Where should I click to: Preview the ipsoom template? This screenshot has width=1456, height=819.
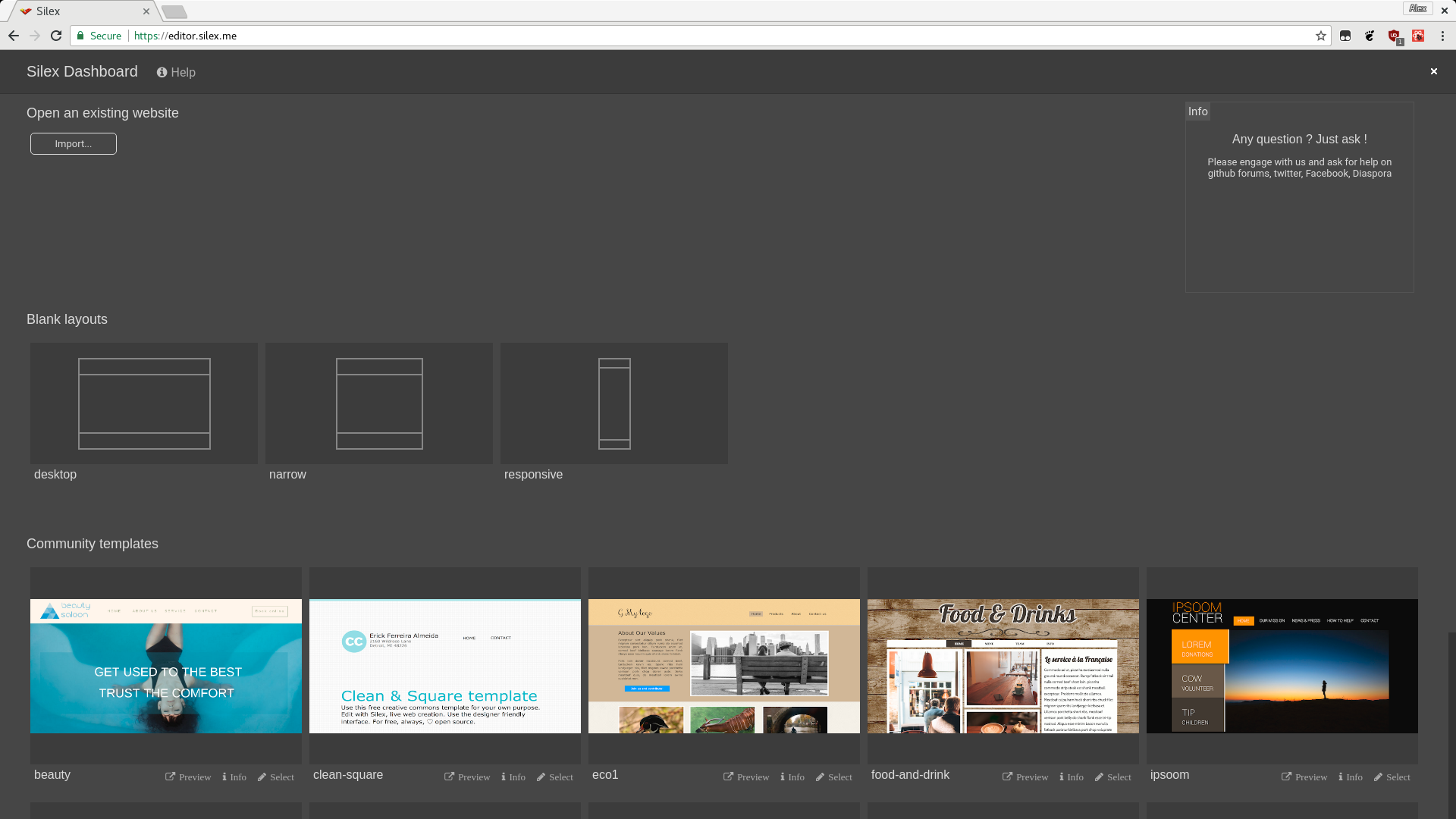tap(1304, 777)
